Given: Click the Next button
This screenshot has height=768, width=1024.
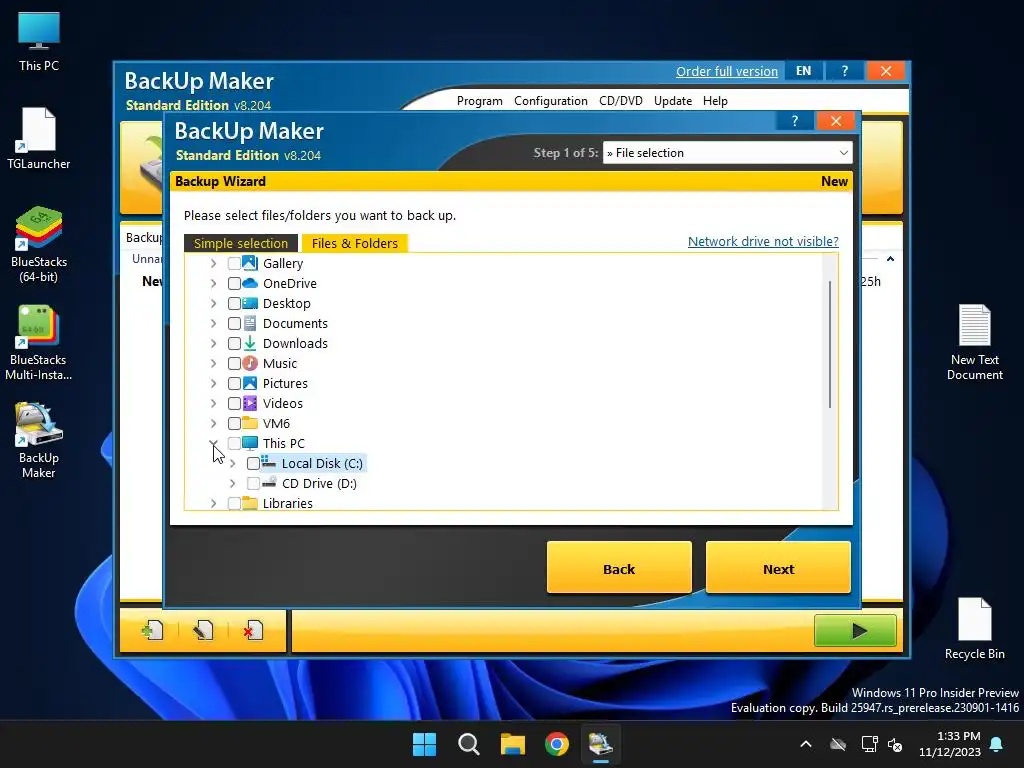Looking at the screenshot, I should coord(778,568).
